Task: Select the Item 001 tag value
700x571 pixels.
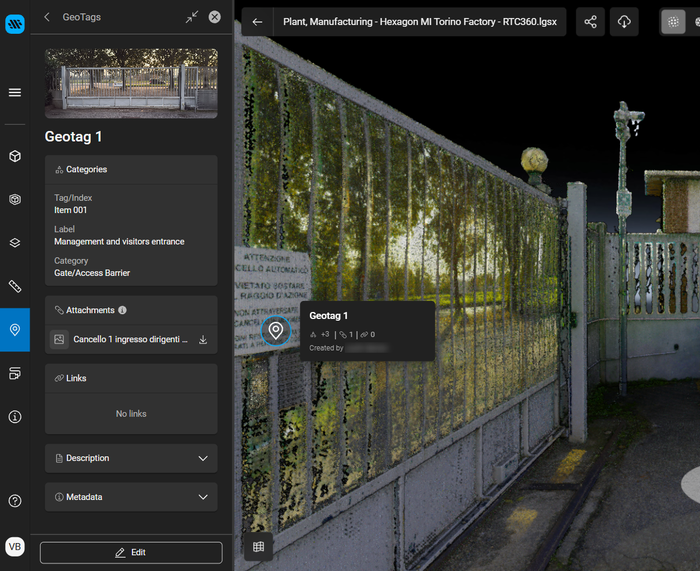Action: point(71,210)
